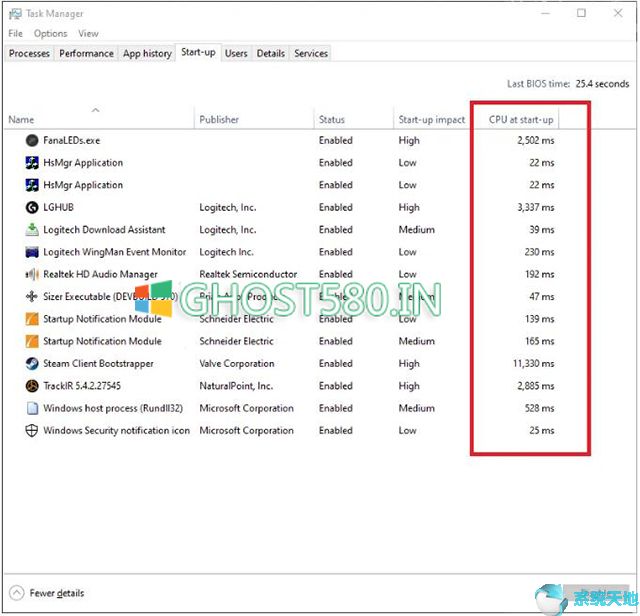Click the Windows host process Rundll32 icon
The height and width of the screenshot is (616, 640).
(x=32, y=408)
